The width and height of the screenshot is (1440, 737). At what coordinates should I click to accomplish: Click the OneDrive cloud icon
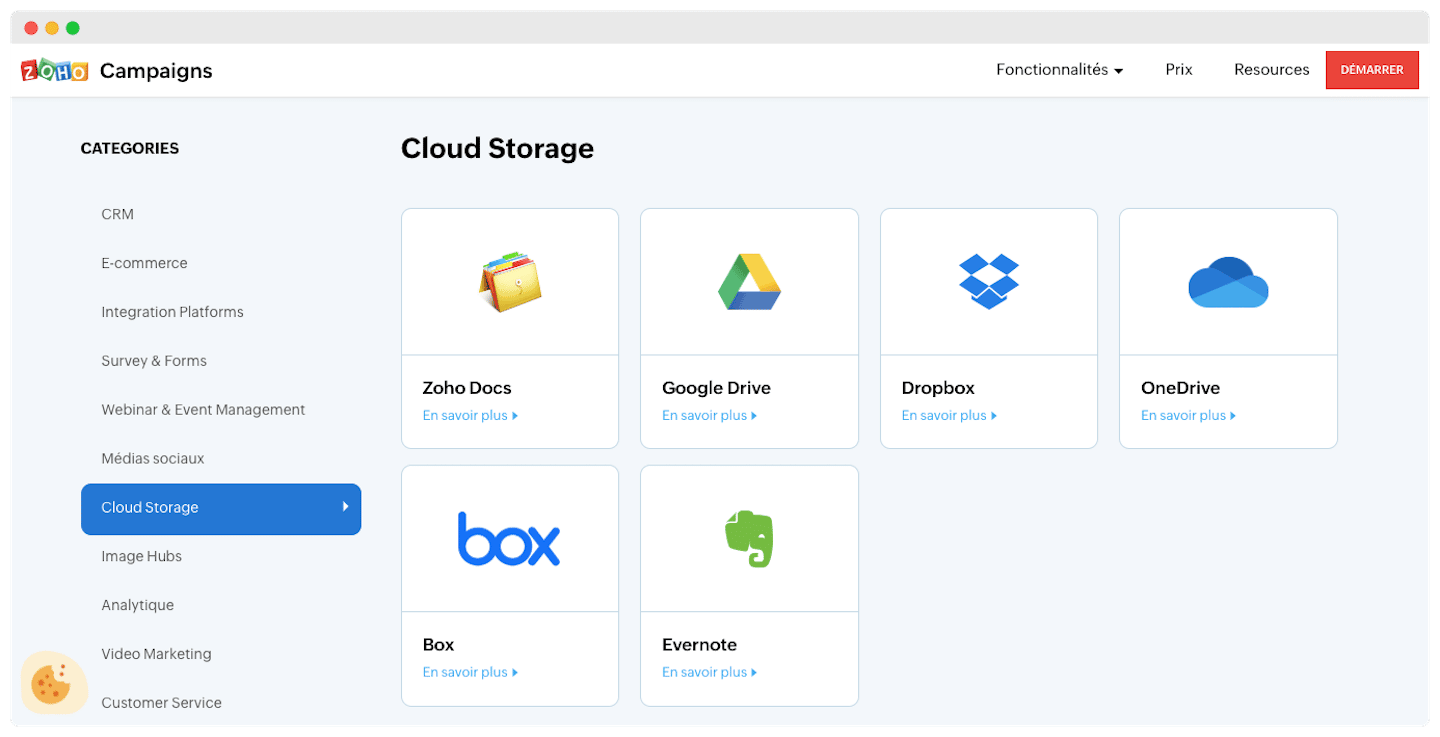[x=1228, y=282]
